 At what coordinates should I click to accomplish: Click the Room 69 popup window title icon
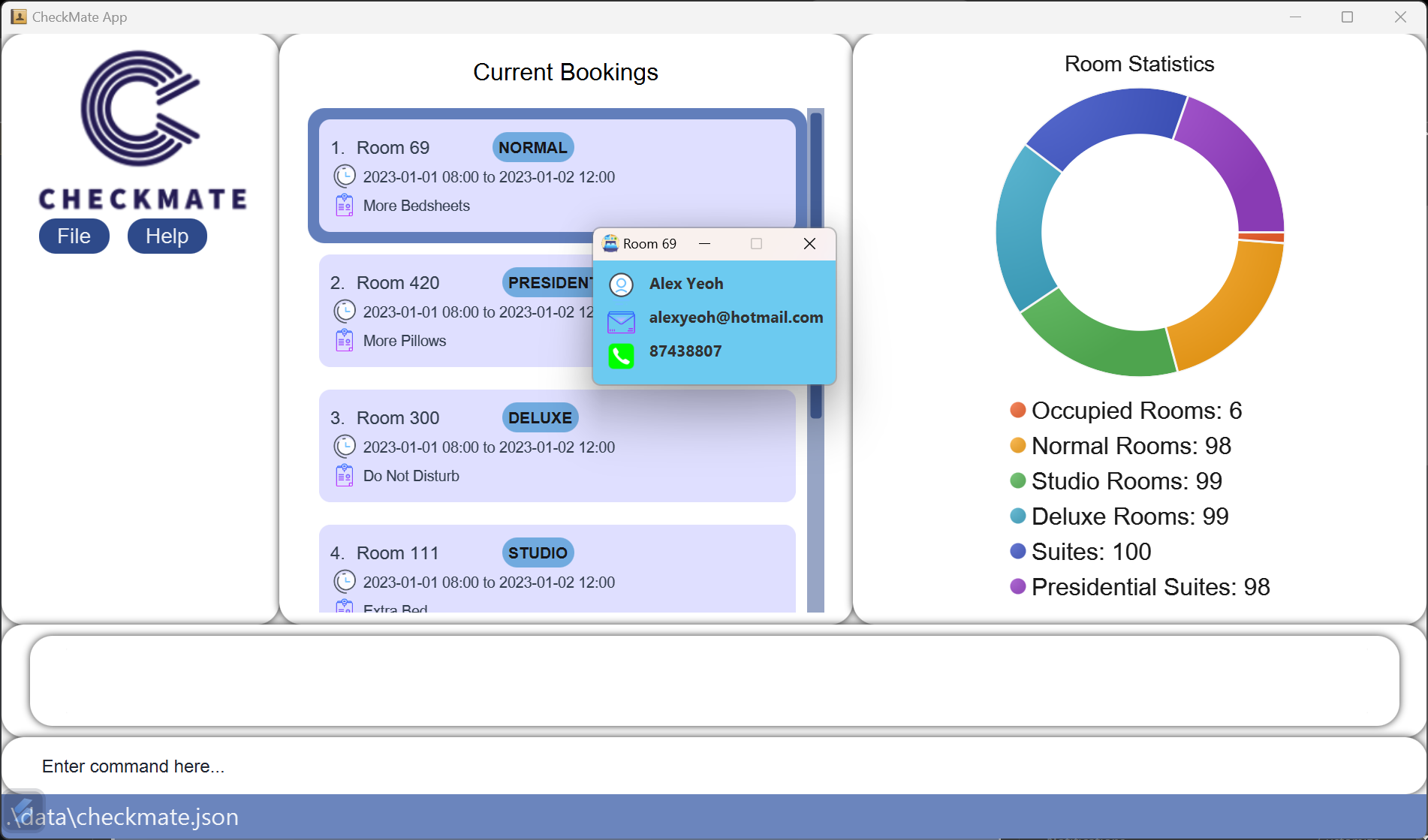[610, 243]
